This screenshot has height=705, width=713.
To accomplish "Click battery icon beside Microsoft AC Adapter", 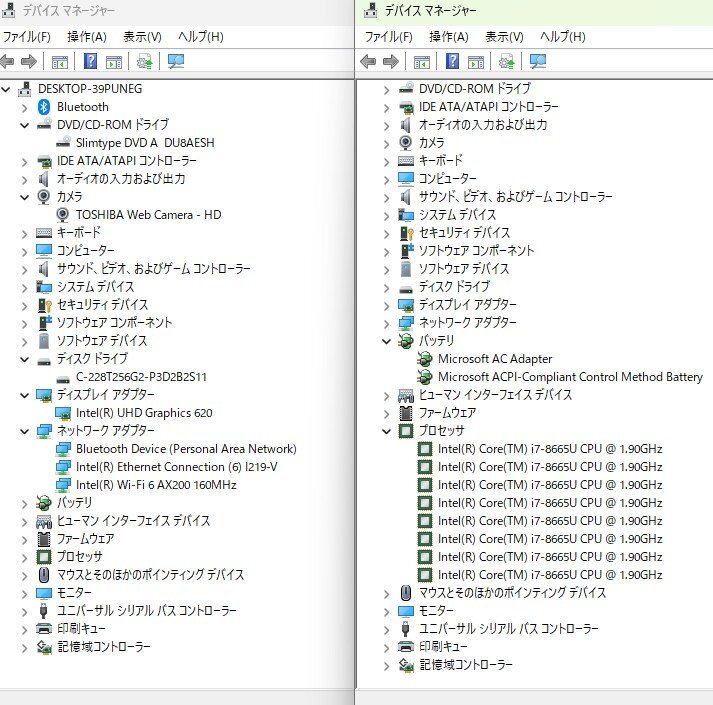I will (x=424, y=359).
